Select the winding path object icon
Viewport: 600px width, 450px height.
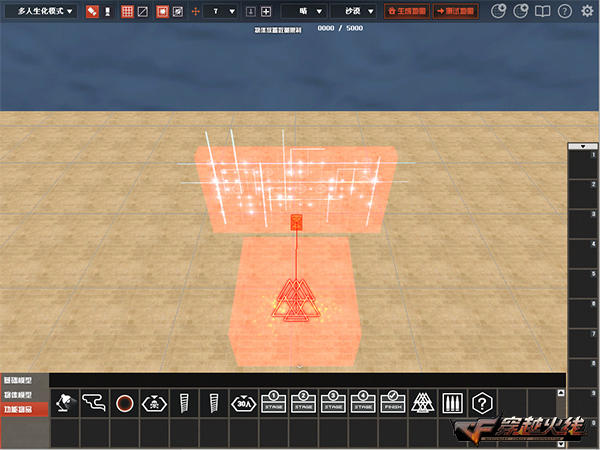(x=95, y=403)
